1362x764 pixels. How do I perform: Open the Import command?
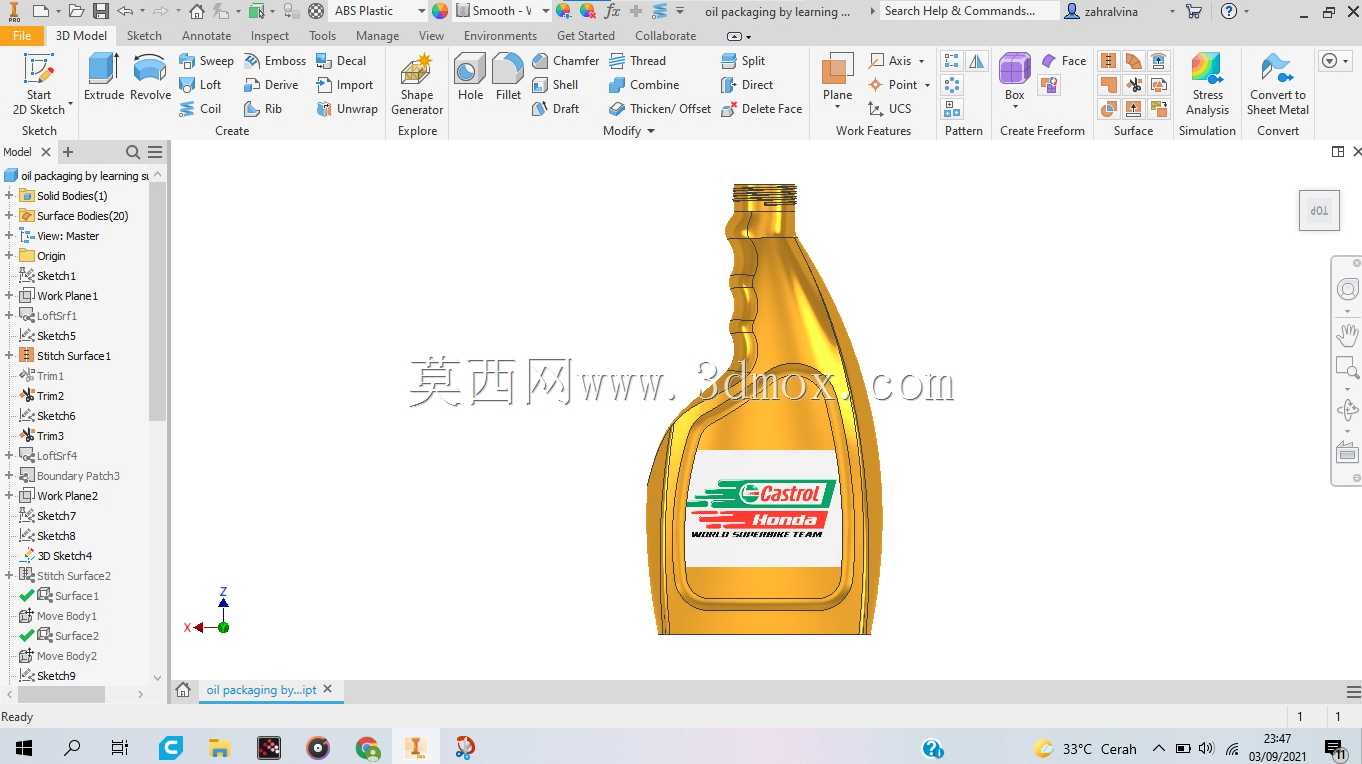[x=345, y=85]
